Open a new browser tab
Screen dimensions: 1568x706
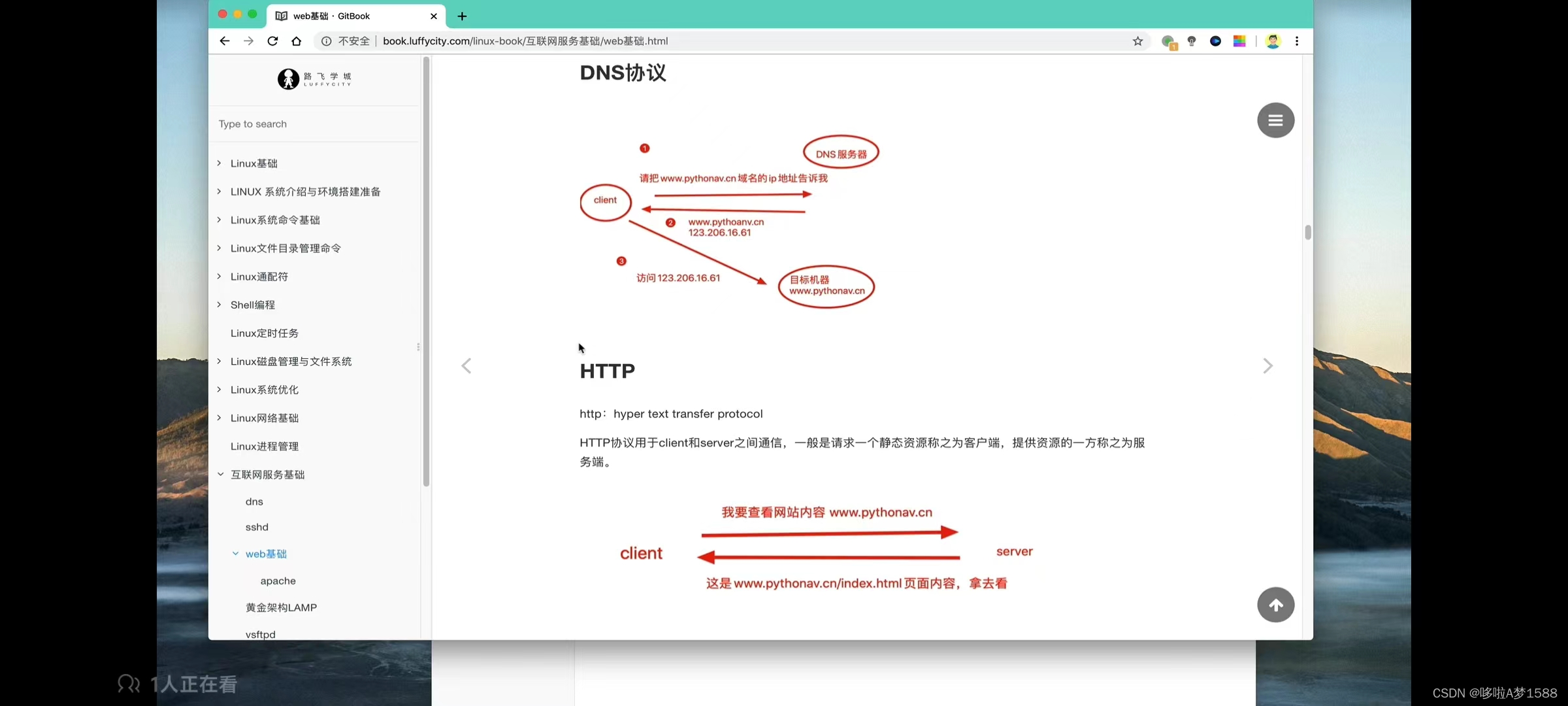click(462, 16)
